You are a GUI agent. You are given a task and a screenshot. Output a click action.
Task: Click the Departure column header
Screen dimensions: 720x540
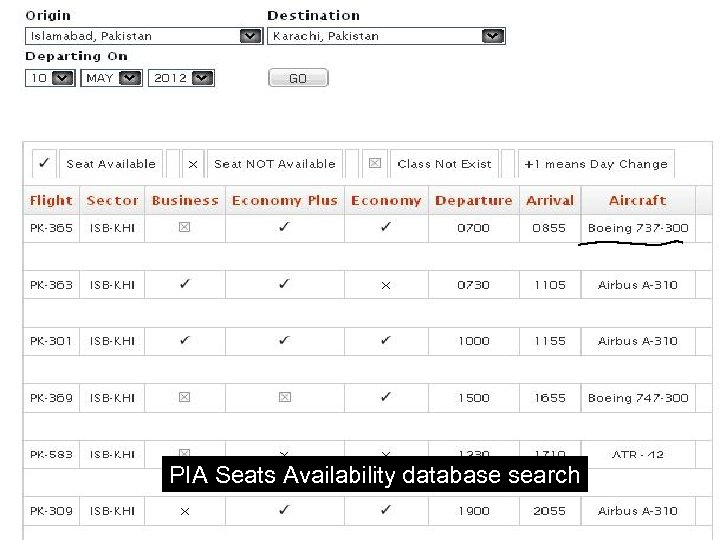pos(473,201)
